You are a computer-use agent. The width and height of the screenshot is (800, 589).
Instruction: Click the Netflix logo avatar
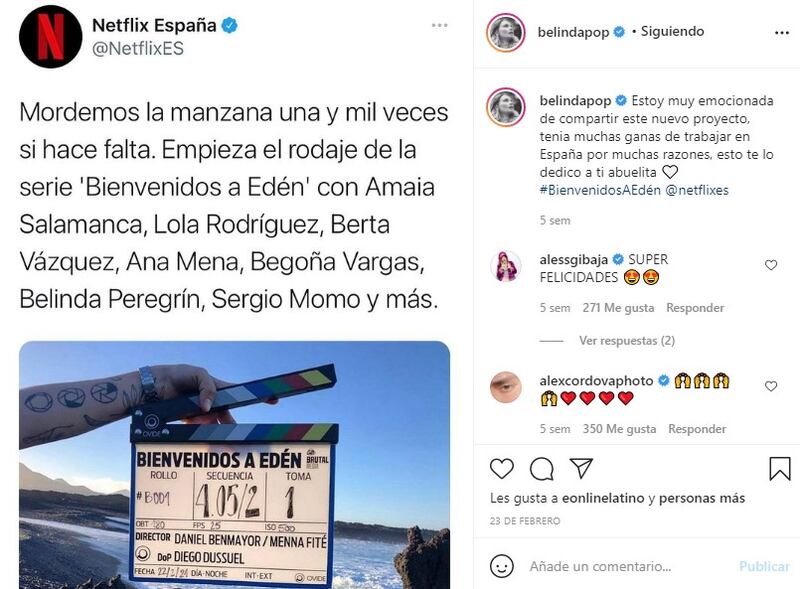[51, 37]
